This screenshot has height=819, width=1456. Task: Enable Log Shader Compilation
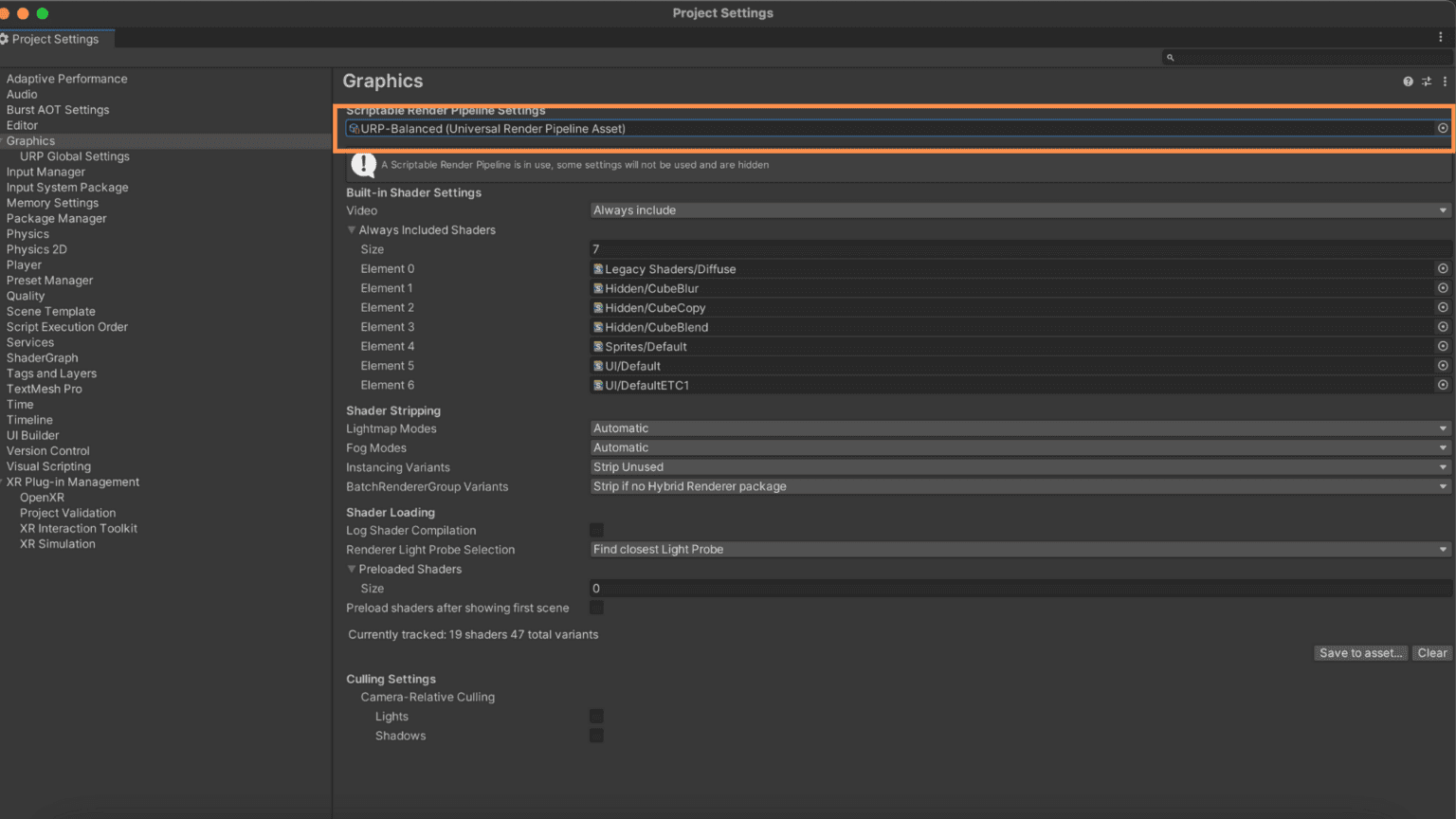pos(596,530)
